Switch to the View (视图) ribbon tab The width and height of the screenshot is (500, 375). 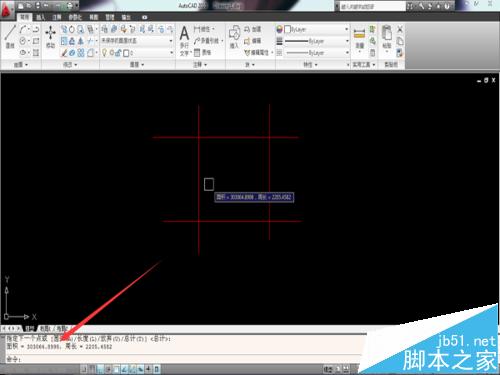[94, 17]
